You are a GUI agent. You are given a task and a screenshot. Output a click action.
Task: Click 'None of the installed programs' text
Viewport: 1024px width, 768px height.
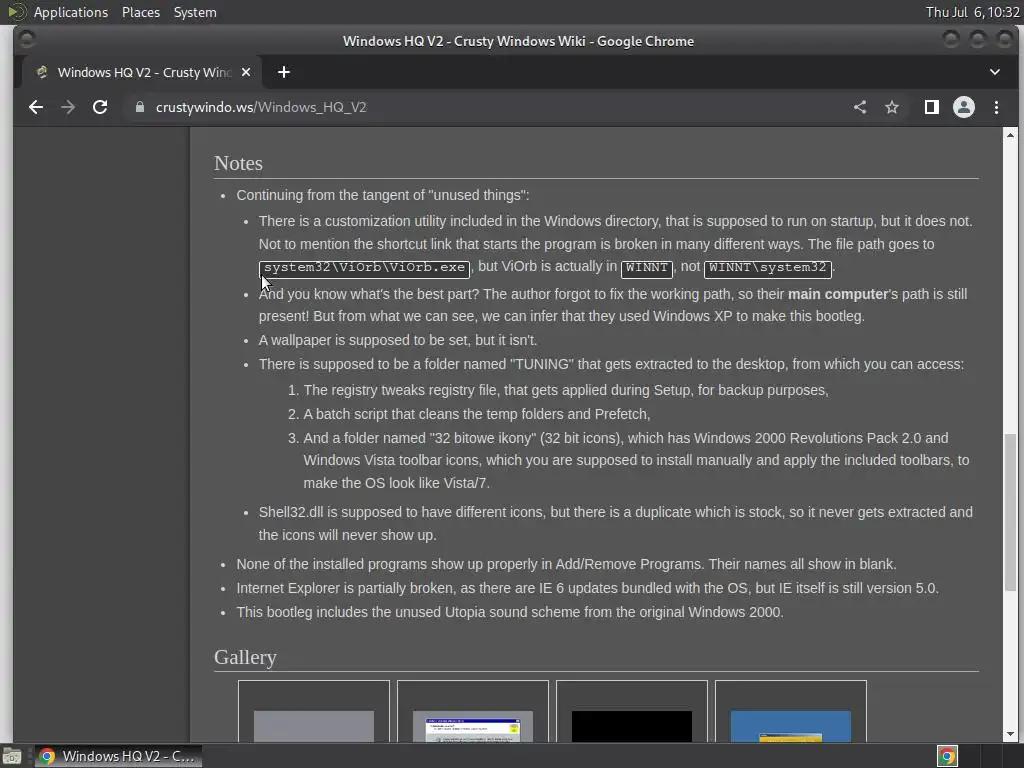(x=566, y=564)
